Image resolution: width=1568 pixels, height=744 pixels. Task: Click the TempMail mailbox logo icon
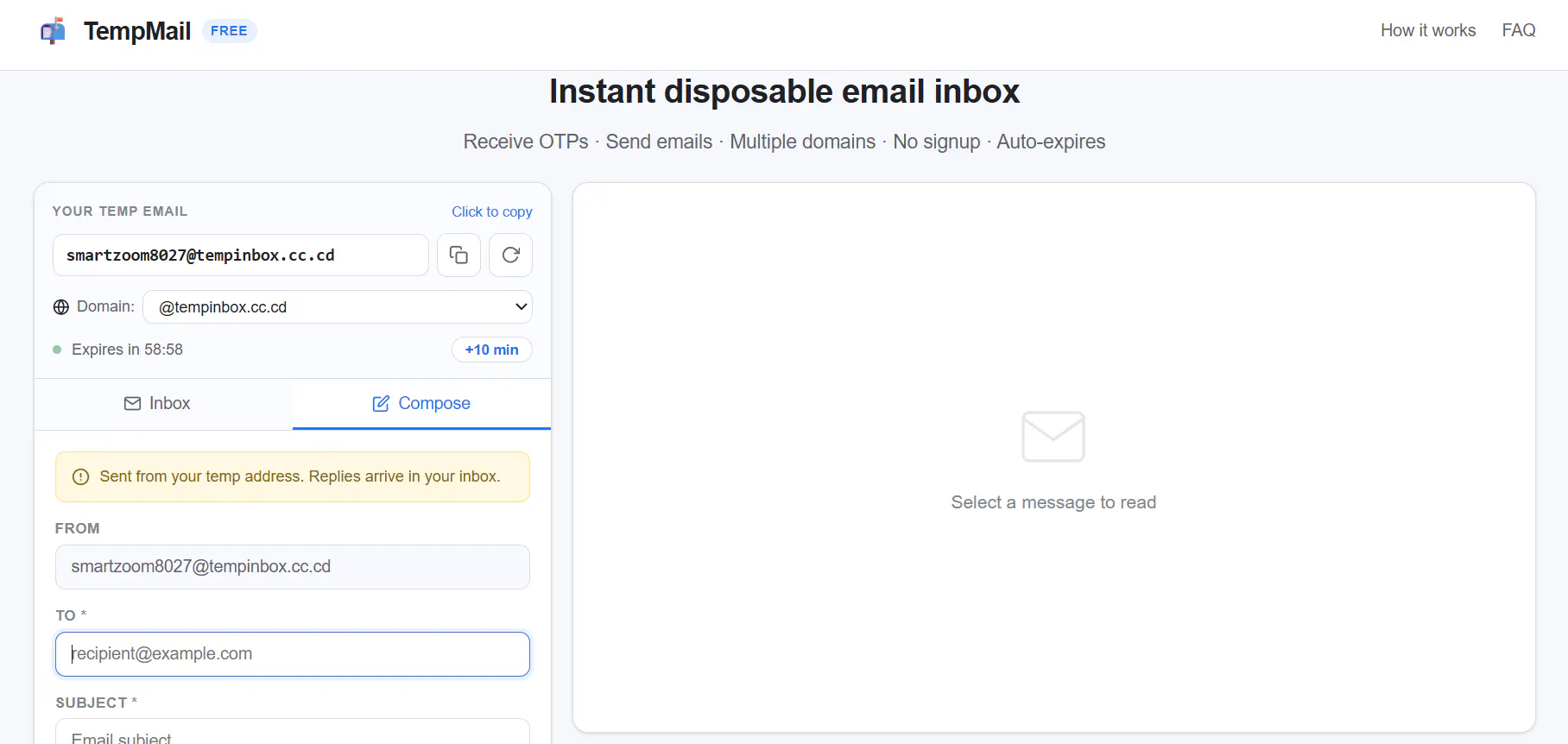click(x=54, y=31)
